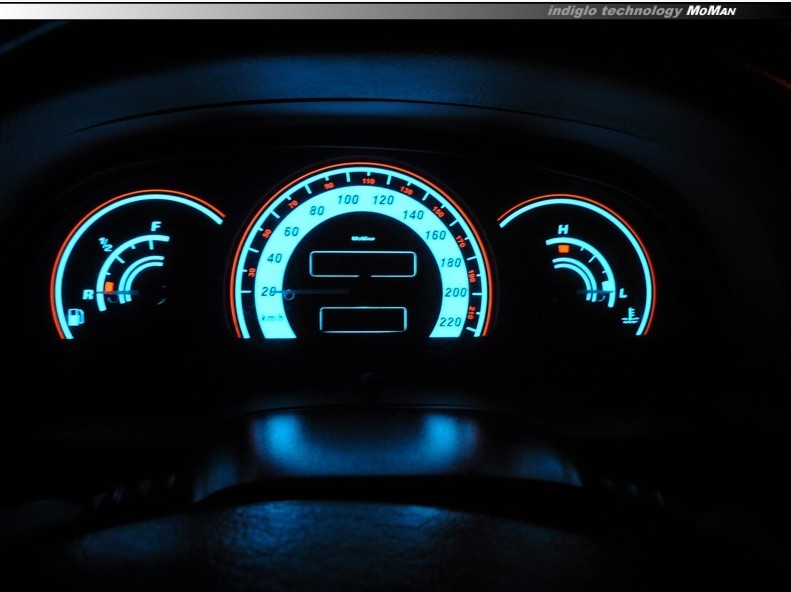The image size is (791, 592).
Task: Click the orange overheat marker near H
Action: [x=565, y=246]
